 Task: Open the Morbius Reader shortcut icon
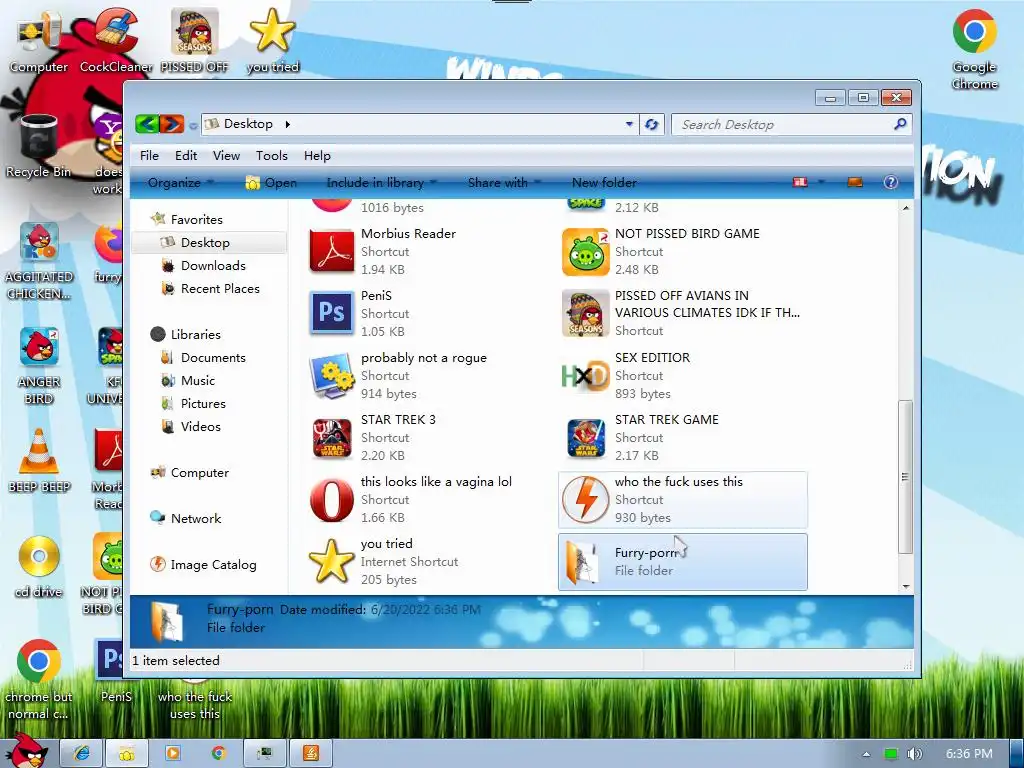pyautogui.click(x=331, y=251)
